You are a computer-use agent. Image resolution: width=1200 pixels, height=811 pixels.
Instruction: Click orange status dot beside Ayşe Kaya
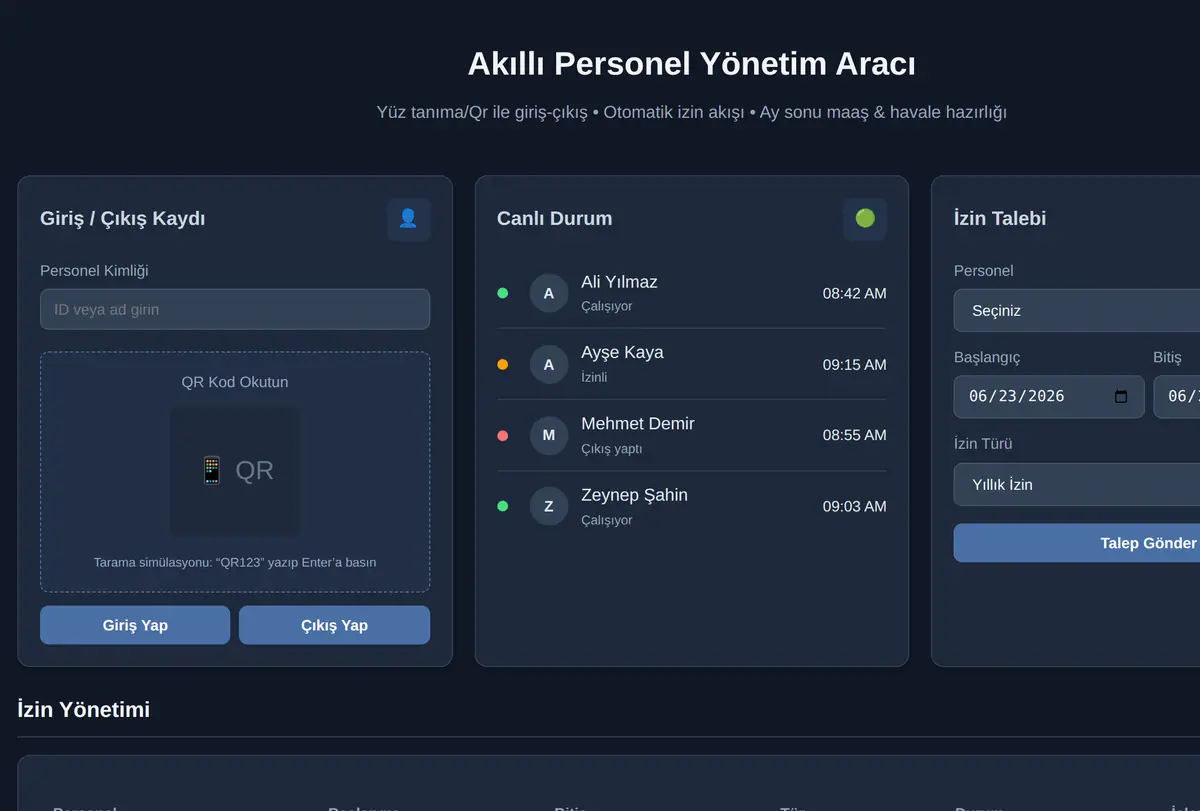coord(503,364)
